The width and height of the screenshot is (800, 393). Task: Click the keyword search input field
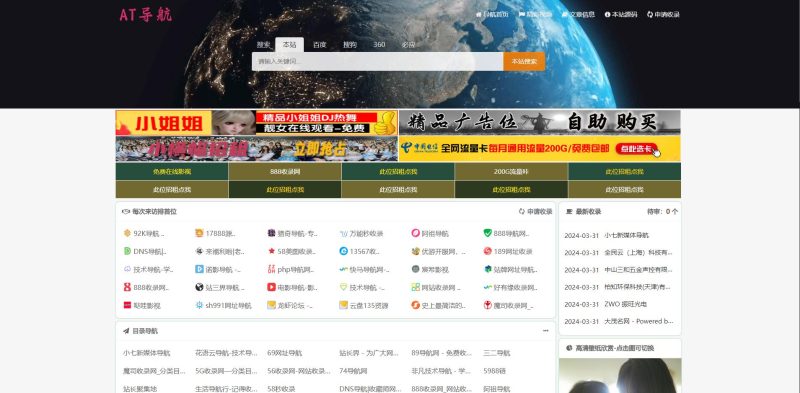pos(378,61)
